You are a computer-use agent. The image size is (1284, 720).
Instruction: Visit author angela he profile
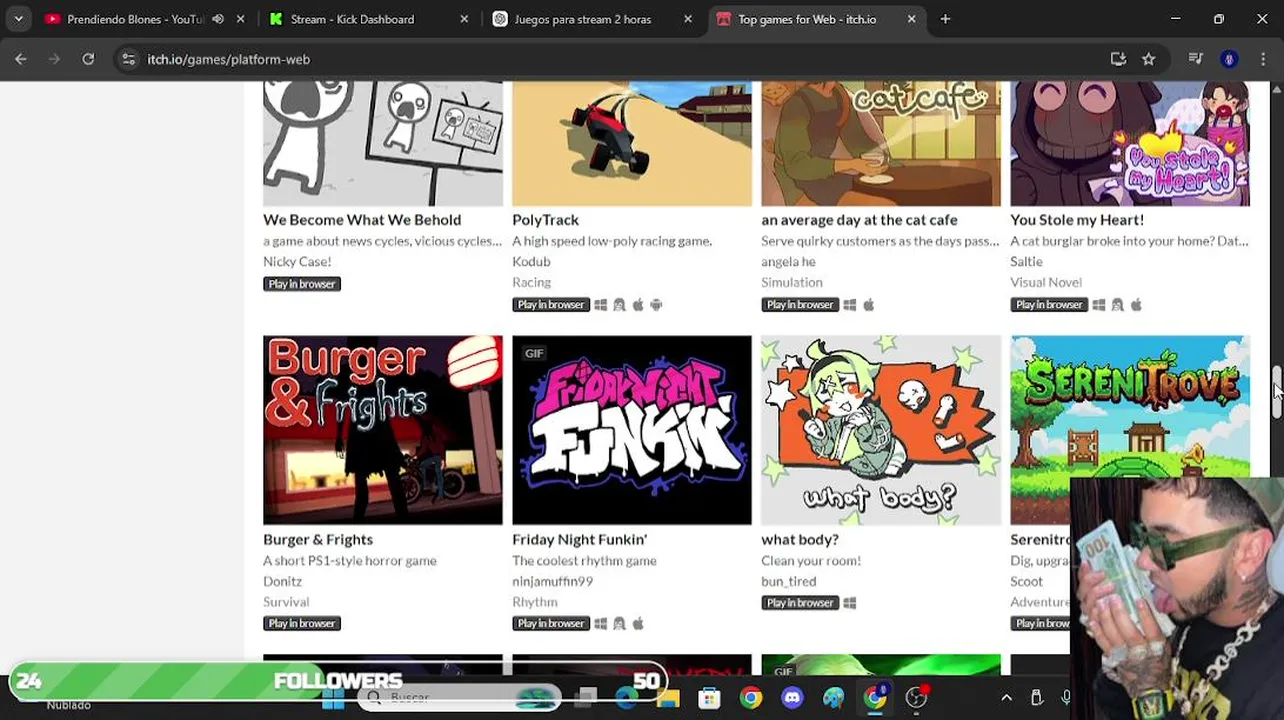(x=788, y=262)
